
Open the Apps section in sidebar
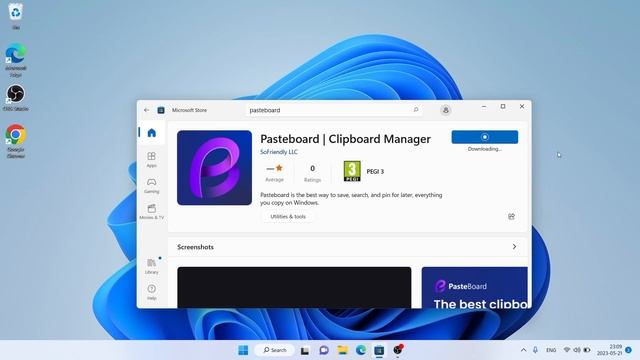(151, 160)
